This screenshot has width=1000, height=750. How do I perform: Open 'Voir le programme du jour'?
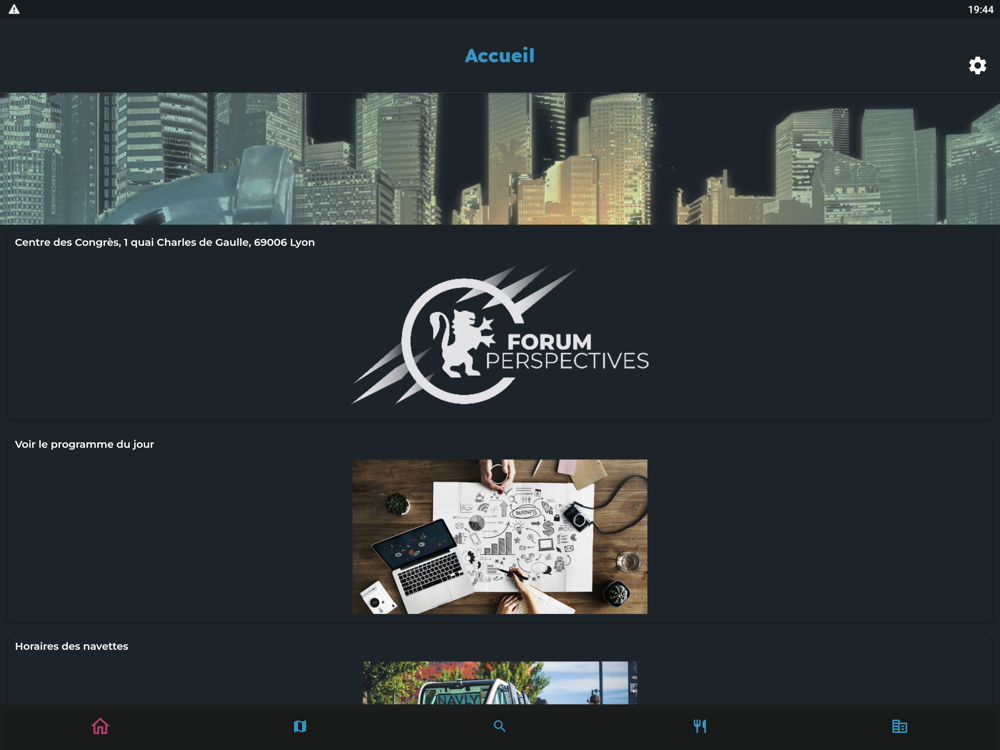84,445
